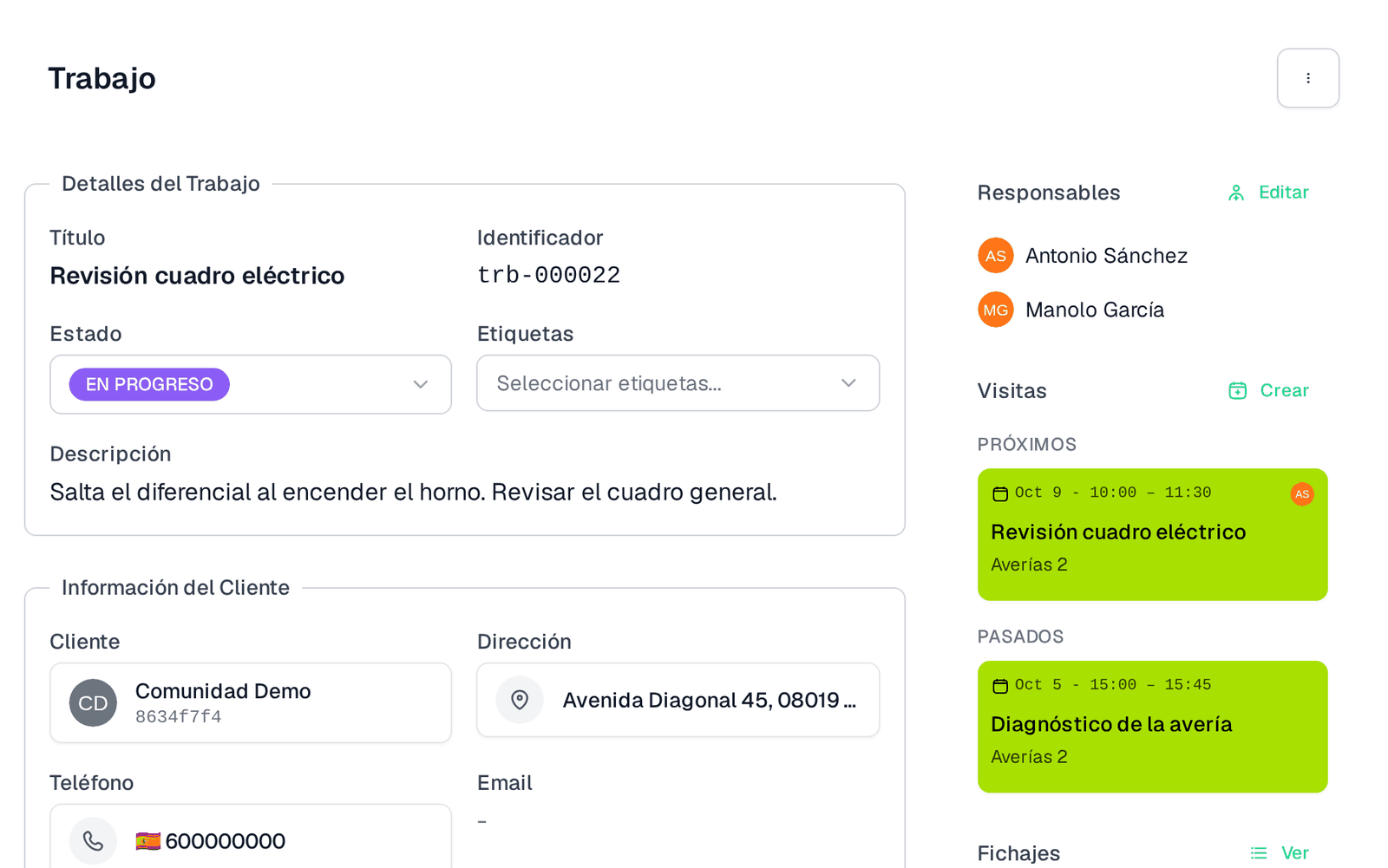Click the Oct 5 - 15:00 – 15:45 time text
The image size is (1388, 868).
[1113, 685]
